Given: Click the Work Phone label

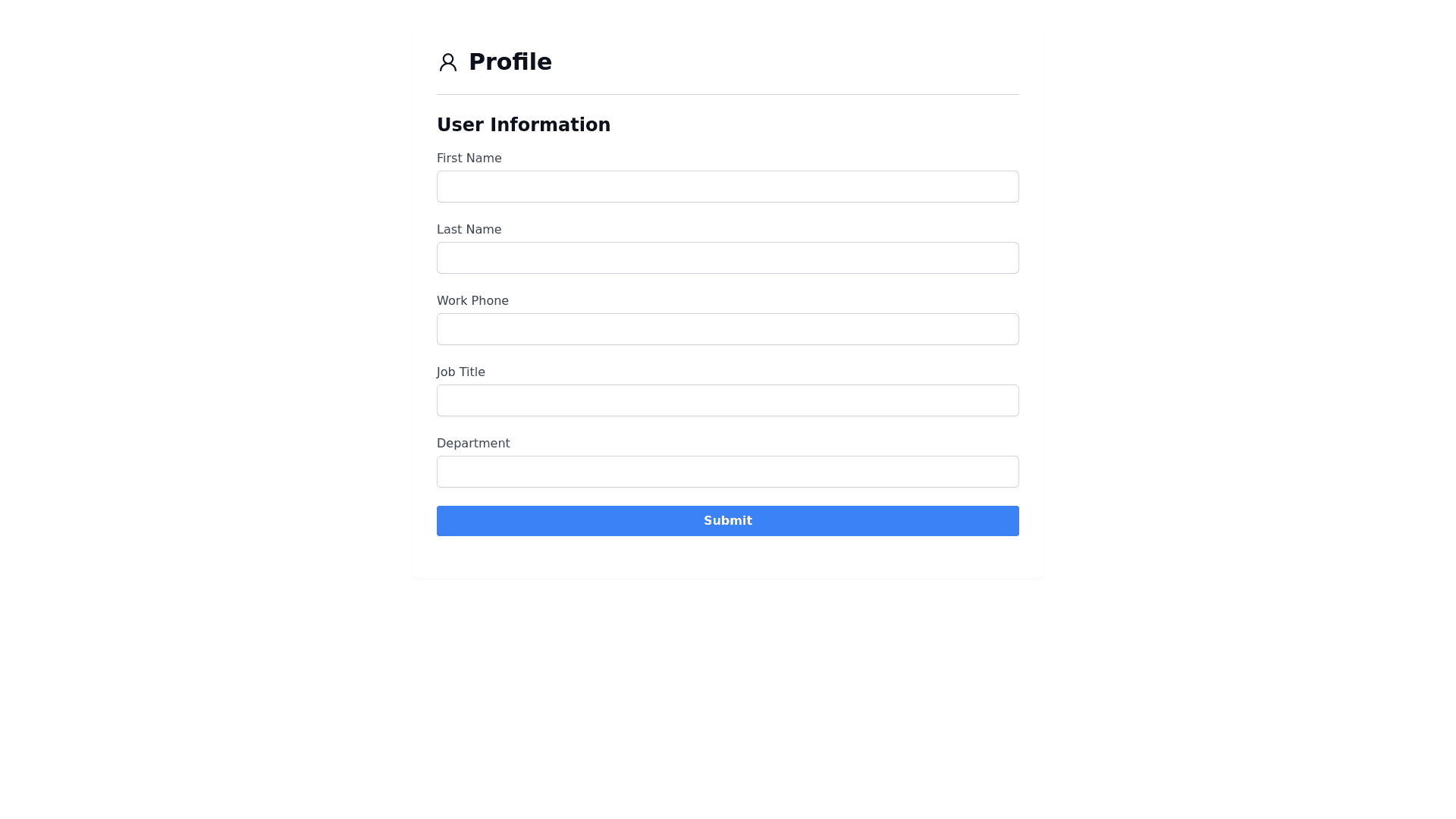Looking at the screenshot, I should [x=472, y=301].
